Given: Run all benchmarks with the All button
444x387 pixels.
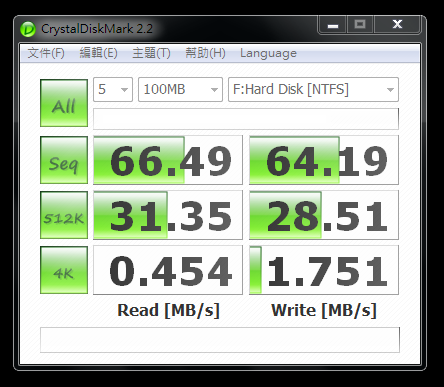Looking at the screenshot, I should 64,103.
